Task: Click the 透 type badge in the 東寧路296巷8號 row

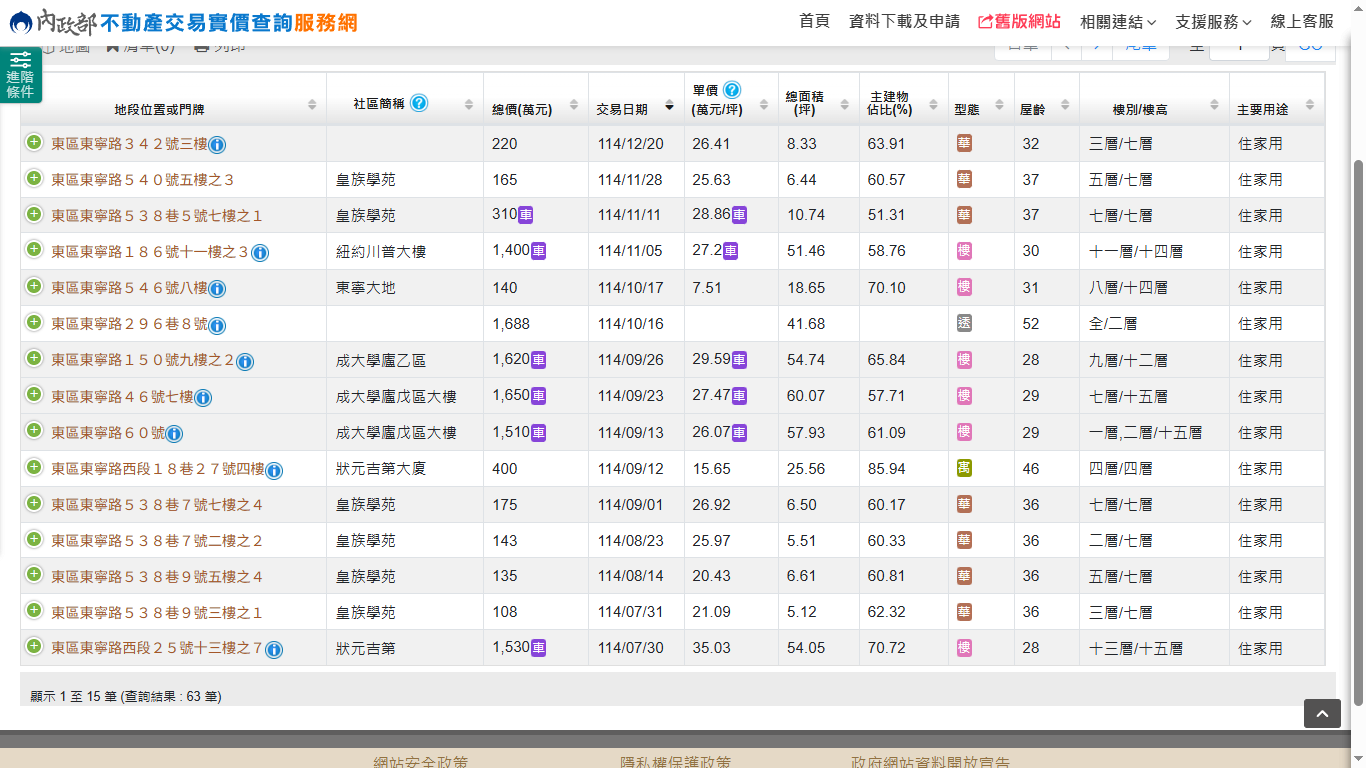Action: point(964,324)
